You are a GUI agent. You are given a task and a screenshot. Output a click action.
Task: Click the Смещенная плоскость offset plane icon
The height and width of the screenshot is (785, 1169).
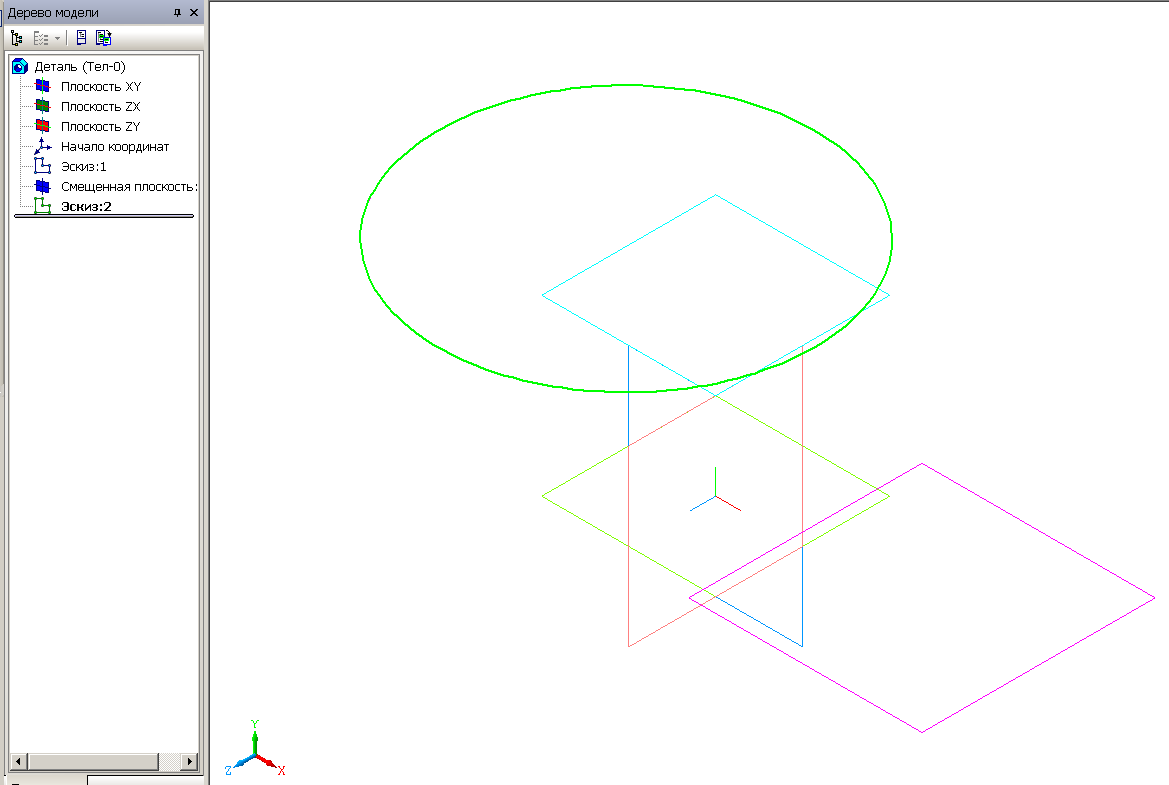coord(42,186)
